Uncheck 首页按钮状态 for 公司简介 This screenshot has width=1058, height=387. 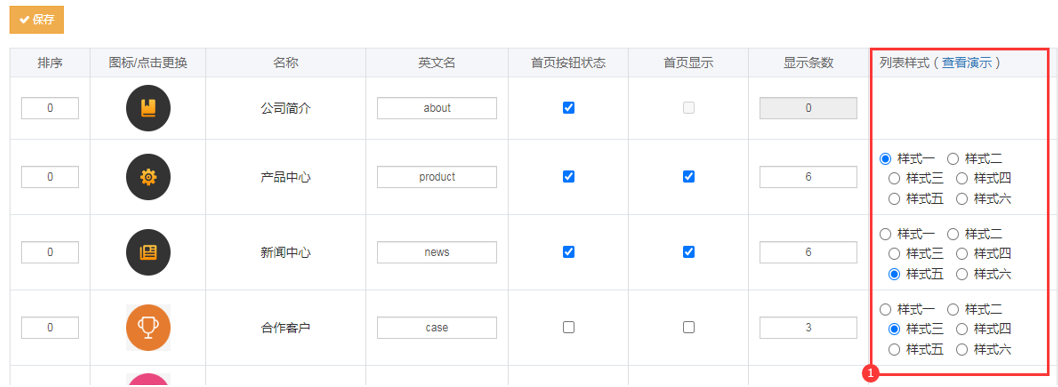pyautogui.click(x=569, y=108)
